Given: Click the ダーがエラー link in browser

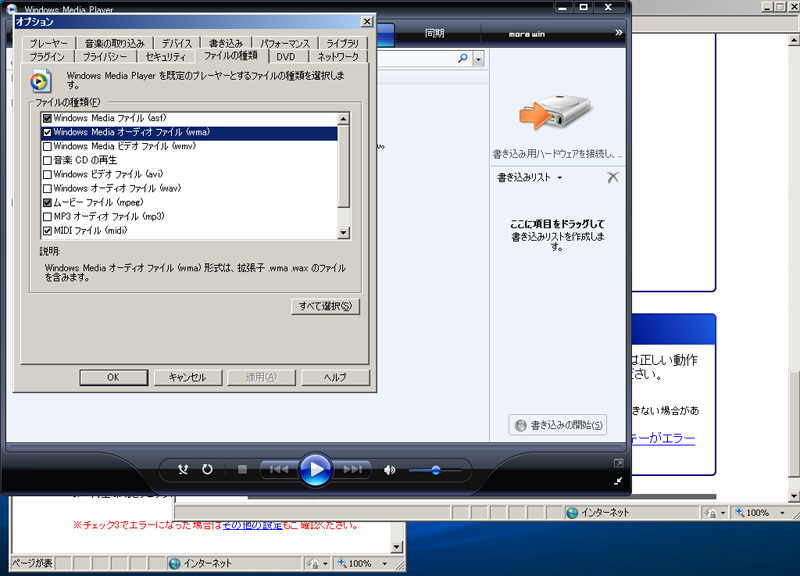Looking at the screenshot, I should coord(663,438).
